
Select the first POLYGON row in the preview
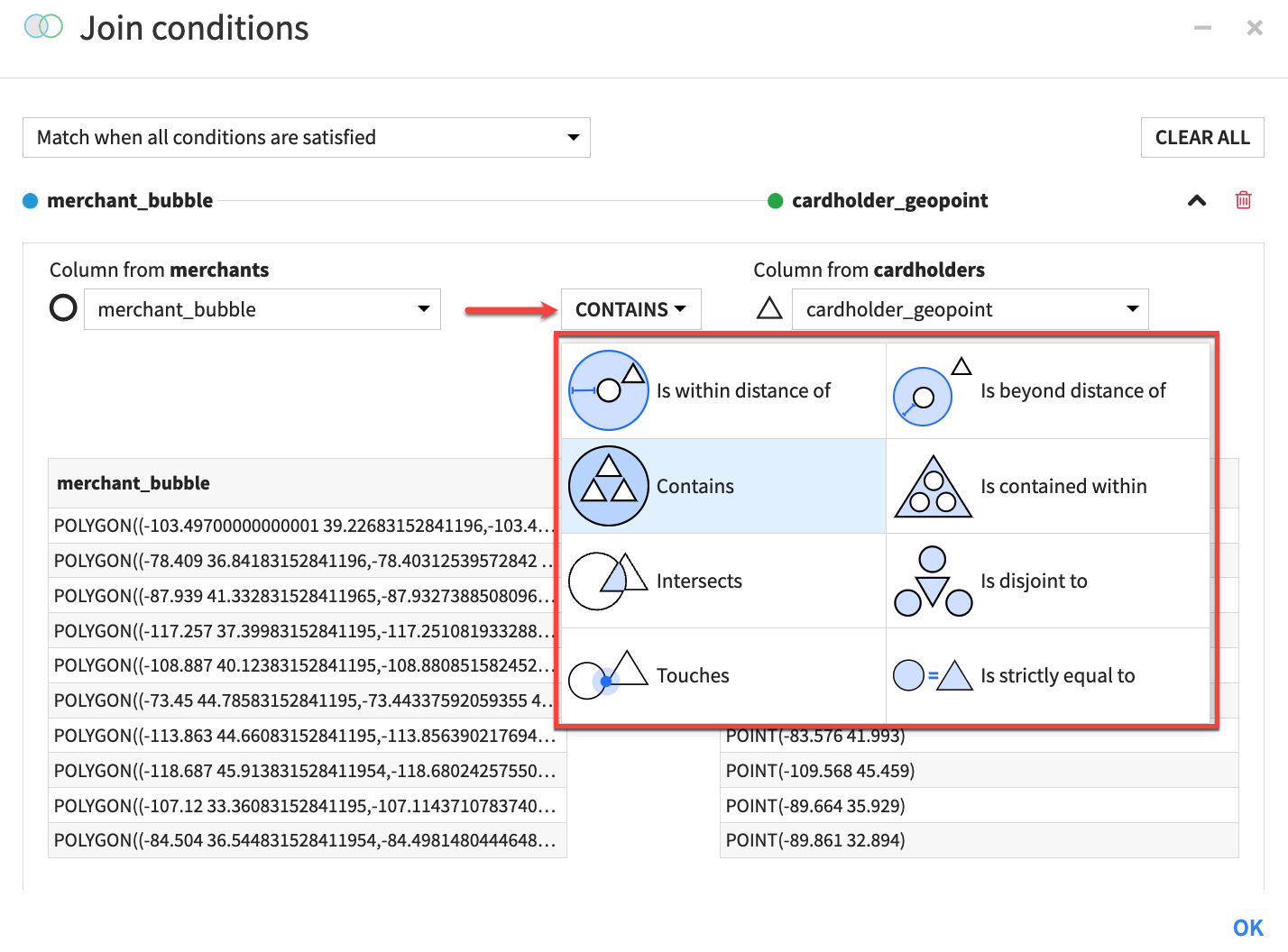pyautogui.click(x=307, y=525)
